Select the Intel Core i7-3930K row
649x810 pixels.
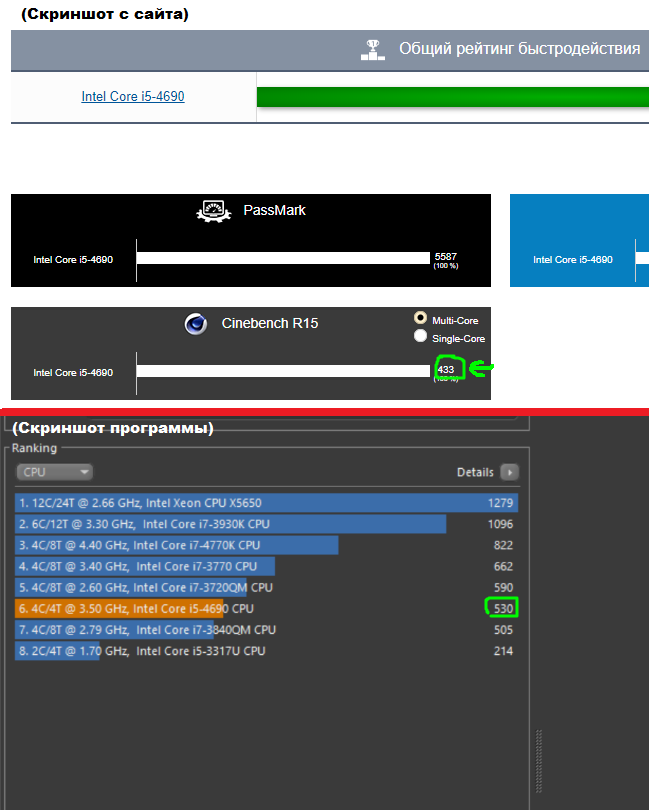pos(267,524)
